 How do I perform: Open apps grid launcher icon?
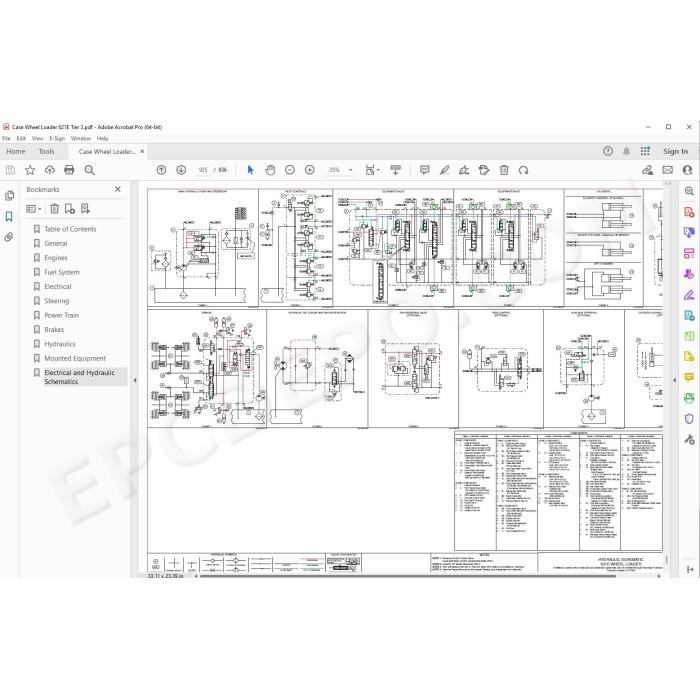[645, 151]
